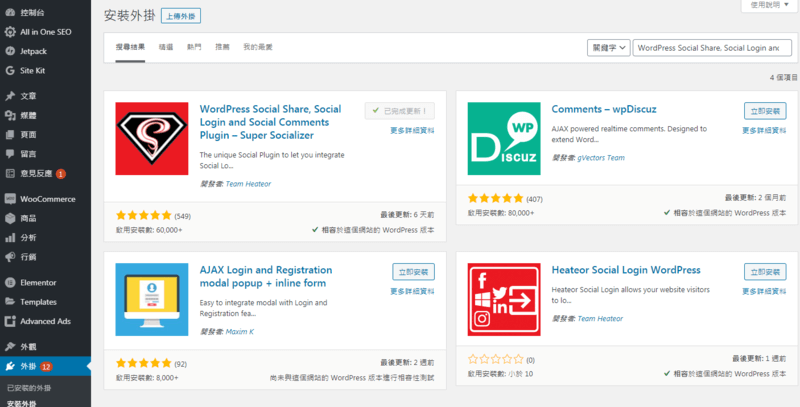Switch to the 精選 tab
This screenshot has width=800, height=407.
[x=165, y=47]
